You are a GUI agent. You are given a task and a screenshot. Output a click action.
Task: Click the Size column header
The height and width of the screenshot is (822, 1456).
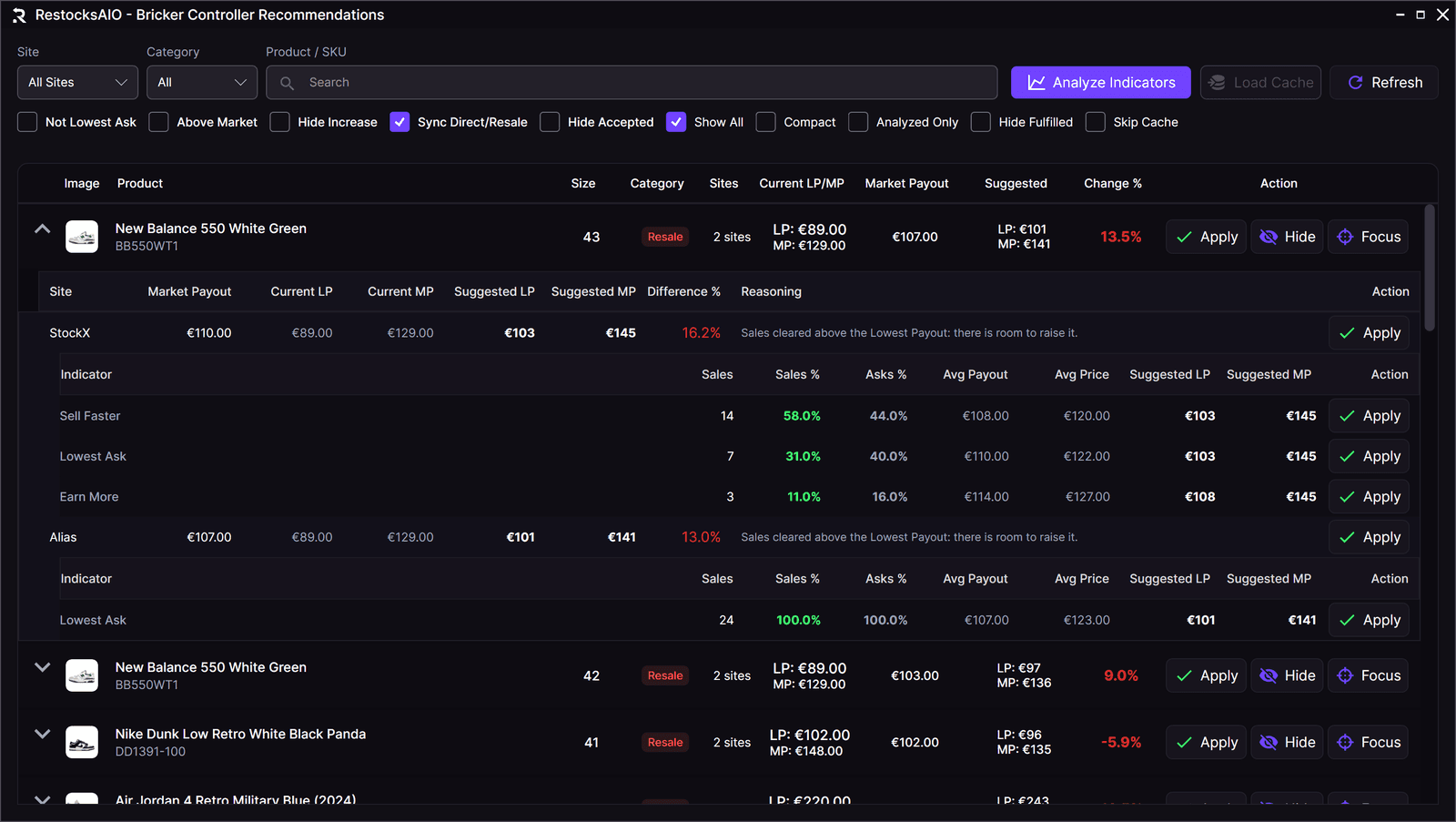583,184
